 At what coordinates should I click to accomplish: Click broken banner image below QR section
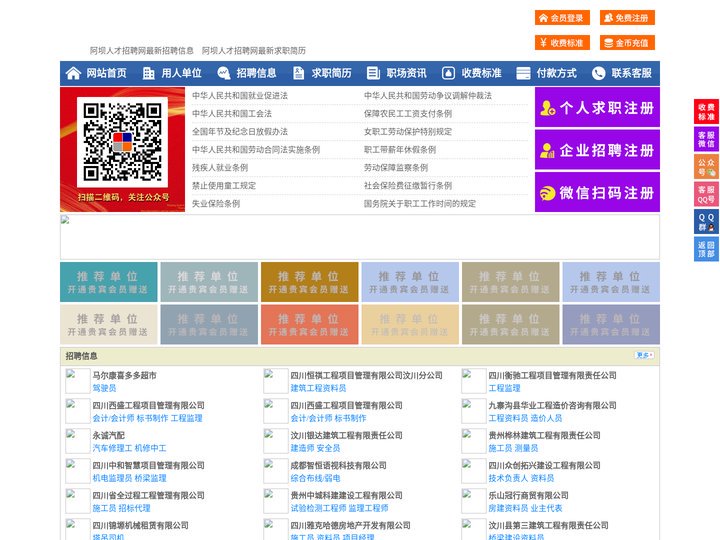[360, 237]
